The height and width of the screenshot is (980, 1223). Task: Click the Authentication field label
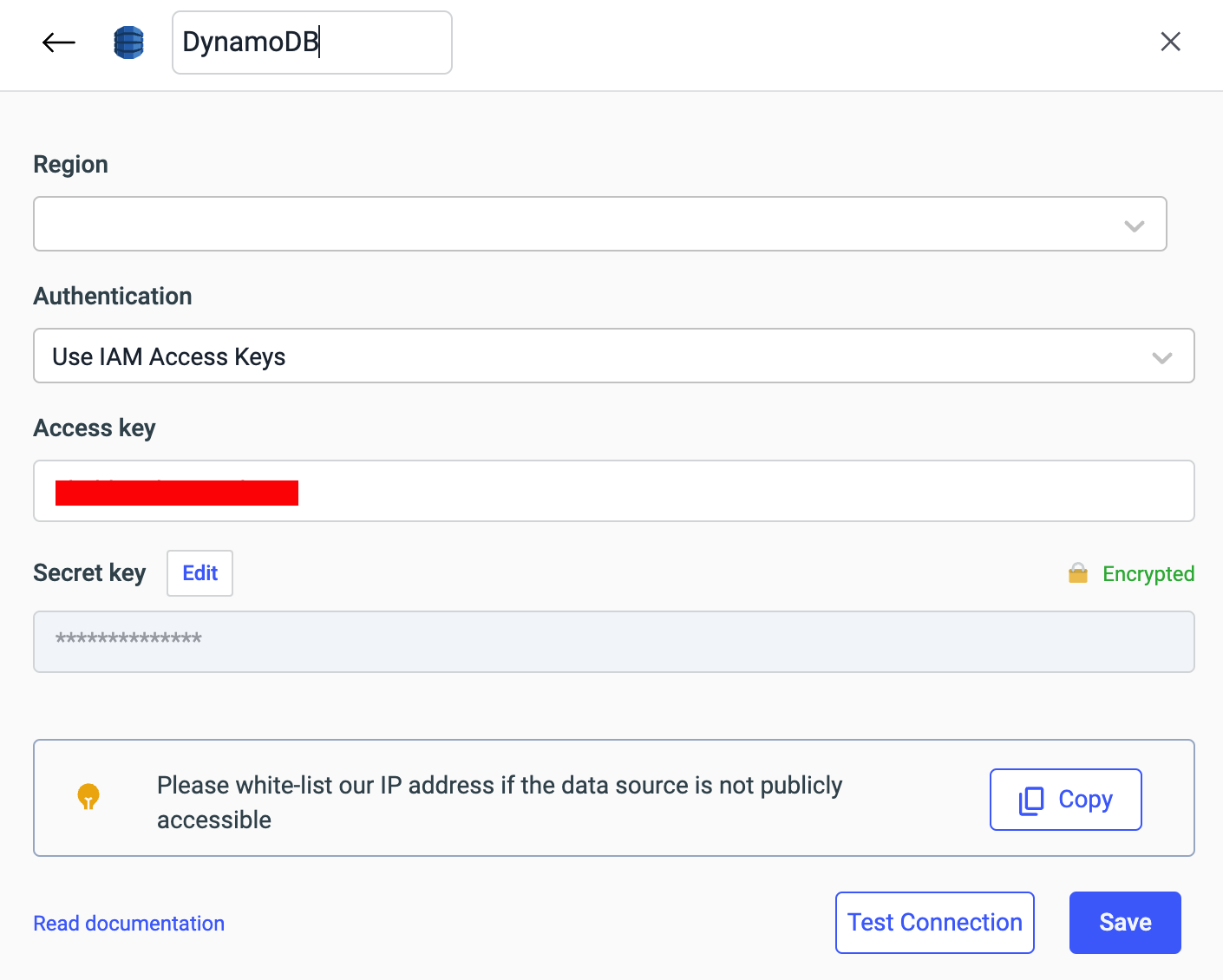coord(113,297)
